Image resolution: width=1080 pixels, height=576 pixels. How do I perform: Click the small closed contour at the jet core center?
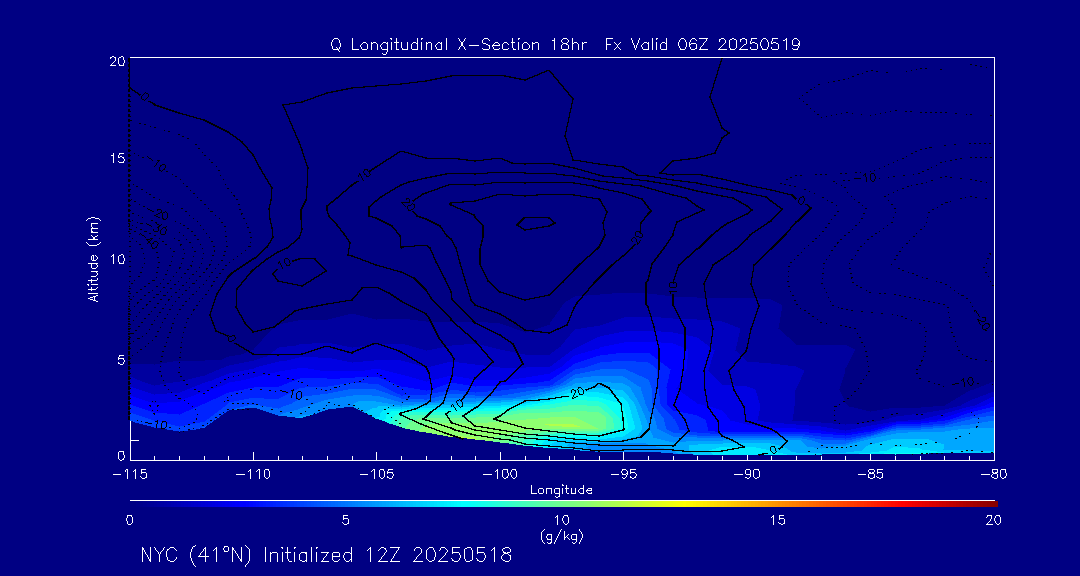(537, 223)
